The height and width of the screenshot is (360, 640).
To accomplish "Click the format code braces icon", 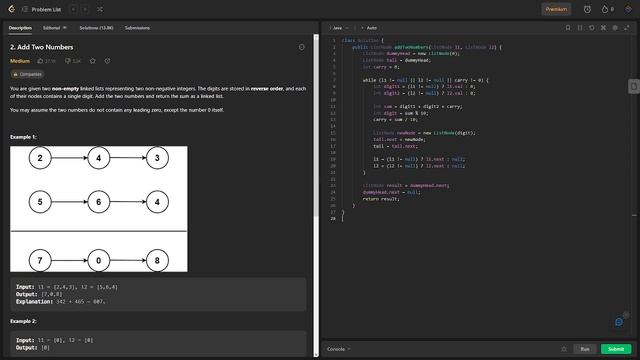I will tap(580, 28).
